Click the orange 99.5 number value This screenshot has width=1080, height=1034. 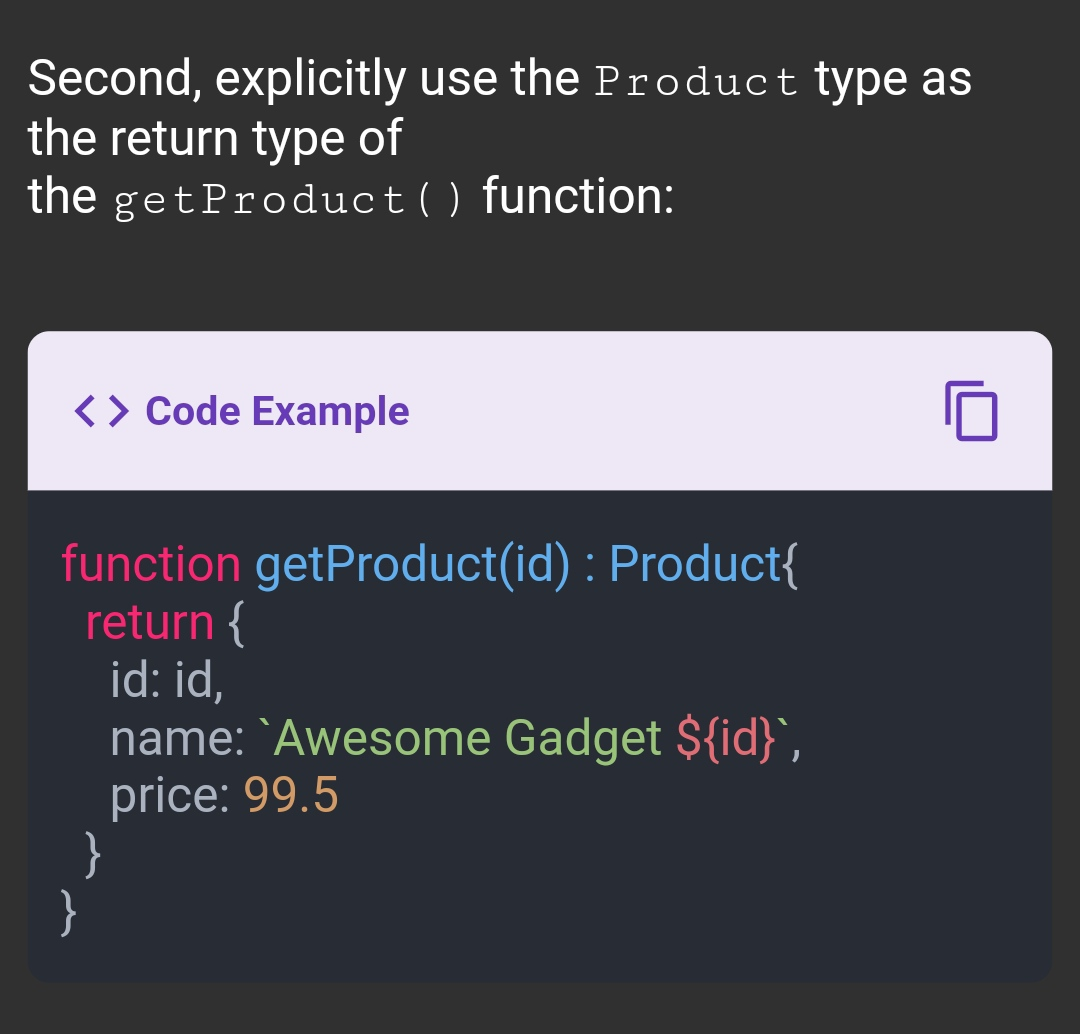click(291, 796)
